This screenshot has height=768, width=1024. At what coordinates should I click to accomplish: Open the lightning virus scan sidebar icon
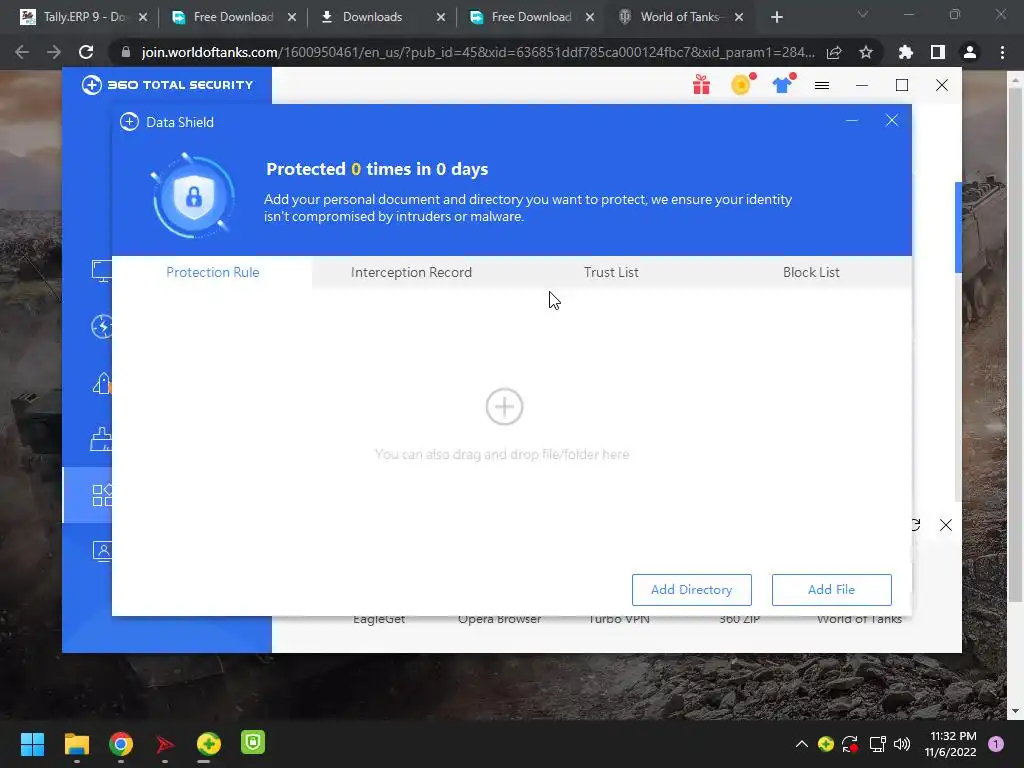[x=102, y=327]
